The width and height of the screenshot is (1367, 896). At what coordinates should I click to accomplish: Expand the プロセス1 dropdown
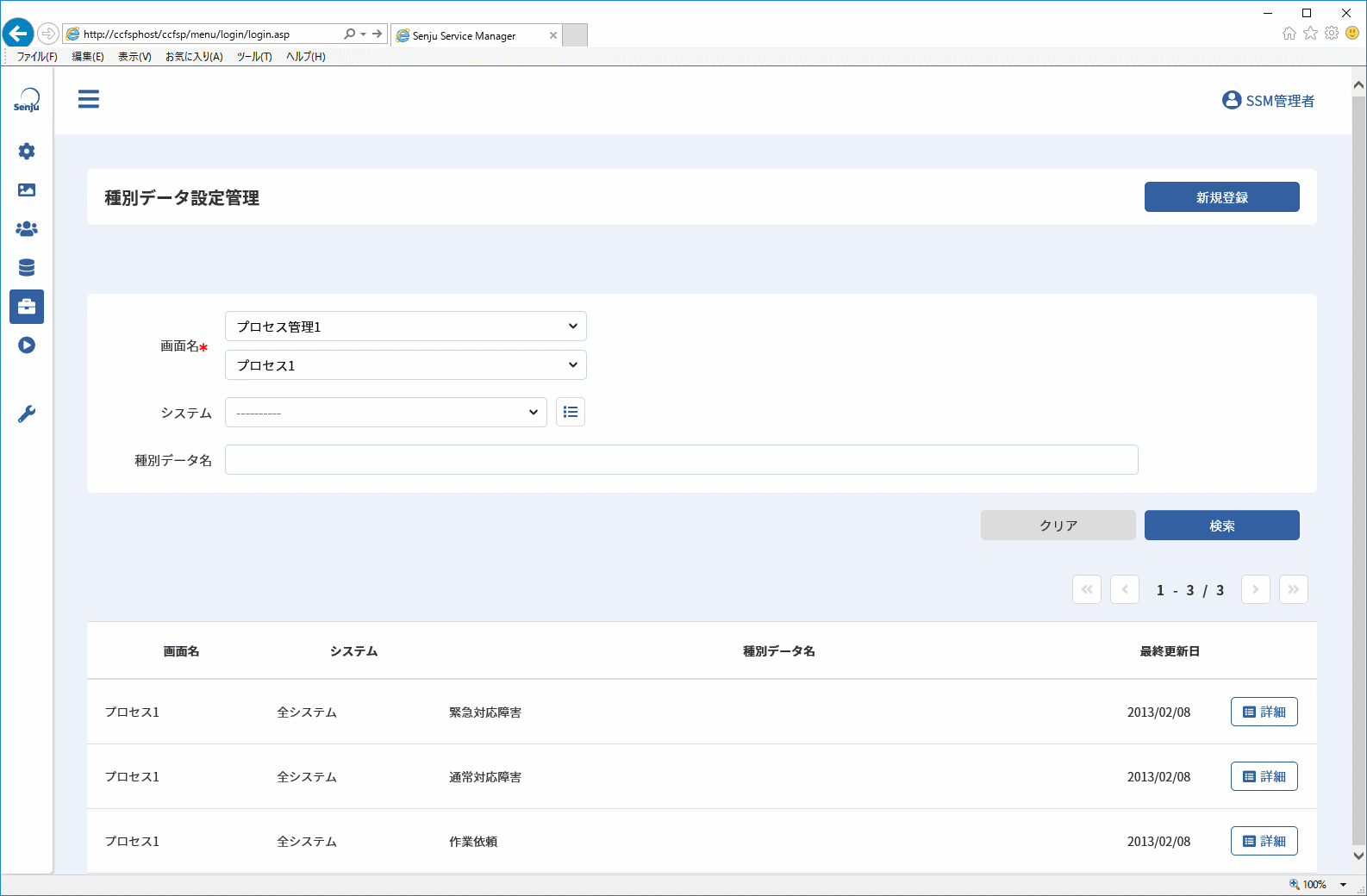point(406,365)
